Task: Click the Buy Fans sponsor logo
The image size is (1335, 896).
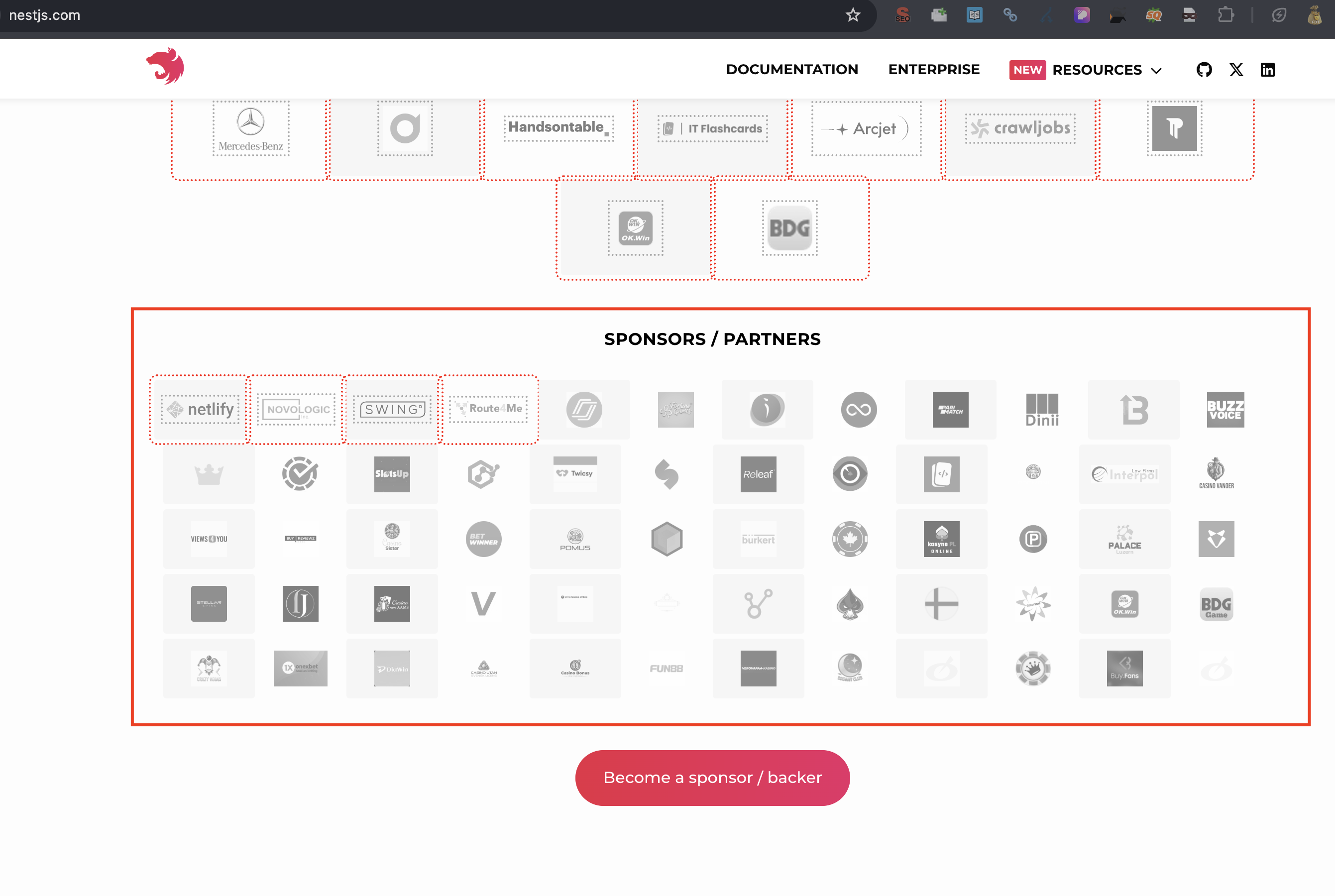Action: pyautogui.click(x=1125, y=668)
